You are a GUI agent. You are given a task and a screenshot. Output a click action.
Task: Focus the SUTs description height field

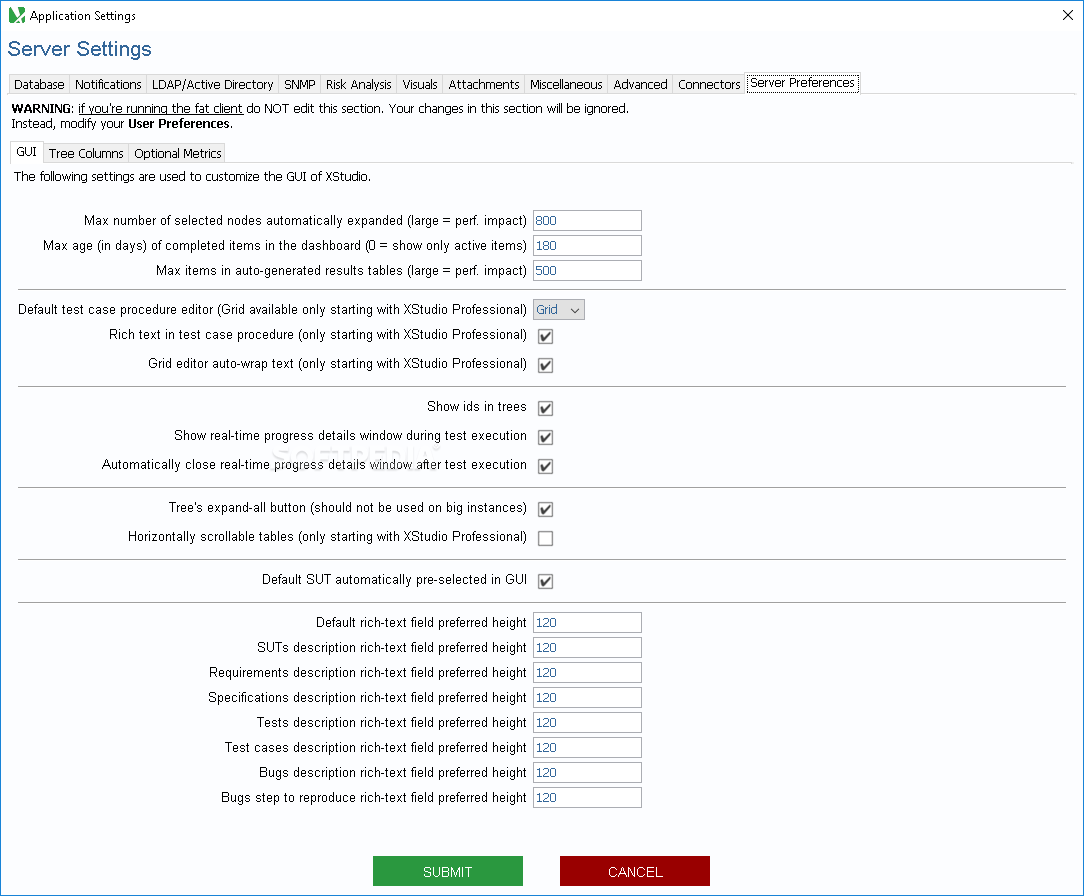587,647
